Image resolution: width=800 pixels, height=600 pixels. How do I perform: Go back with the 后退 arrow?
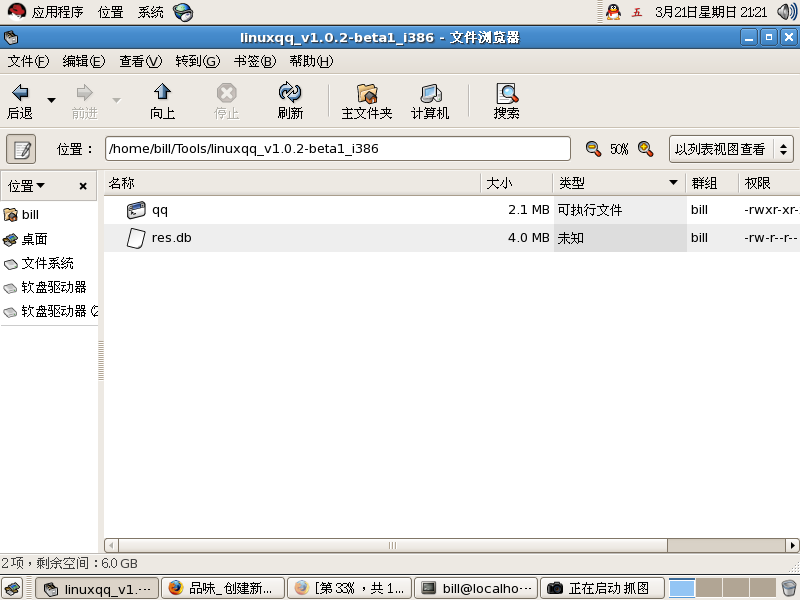[x=20, y=101]
